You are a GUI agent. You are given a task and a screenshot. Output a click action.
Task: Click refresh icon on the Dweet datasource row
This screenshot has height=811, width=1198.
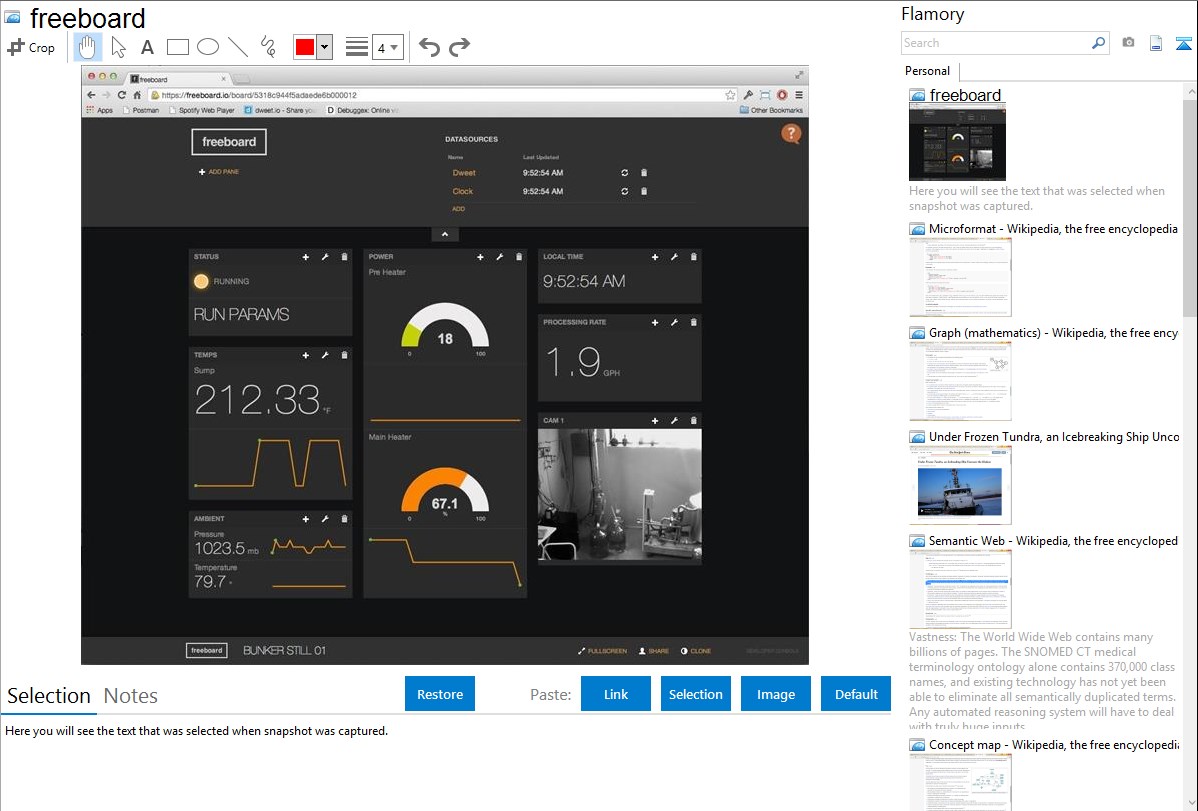(624, 173)
